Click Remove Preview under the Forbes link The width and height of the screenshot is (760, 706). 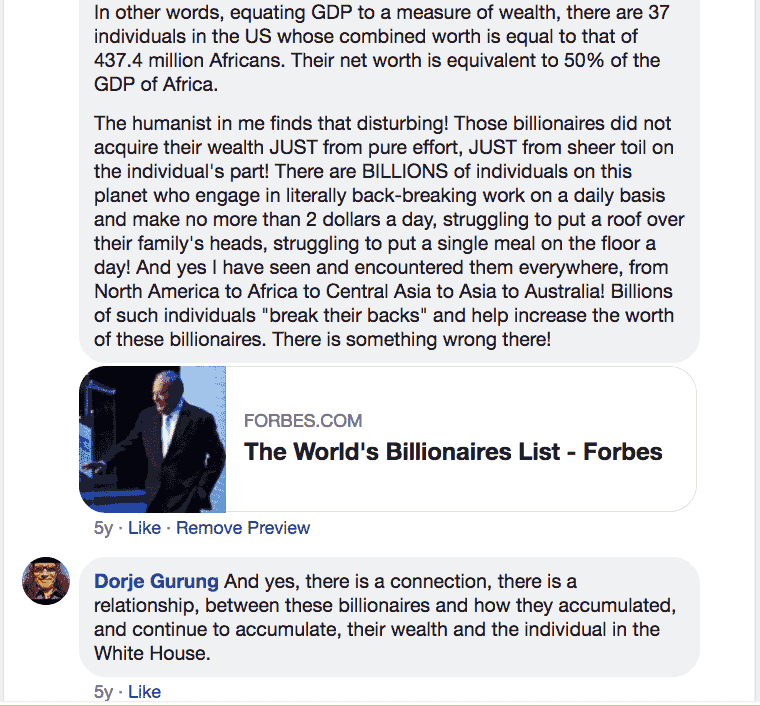(x=243, y=528)
